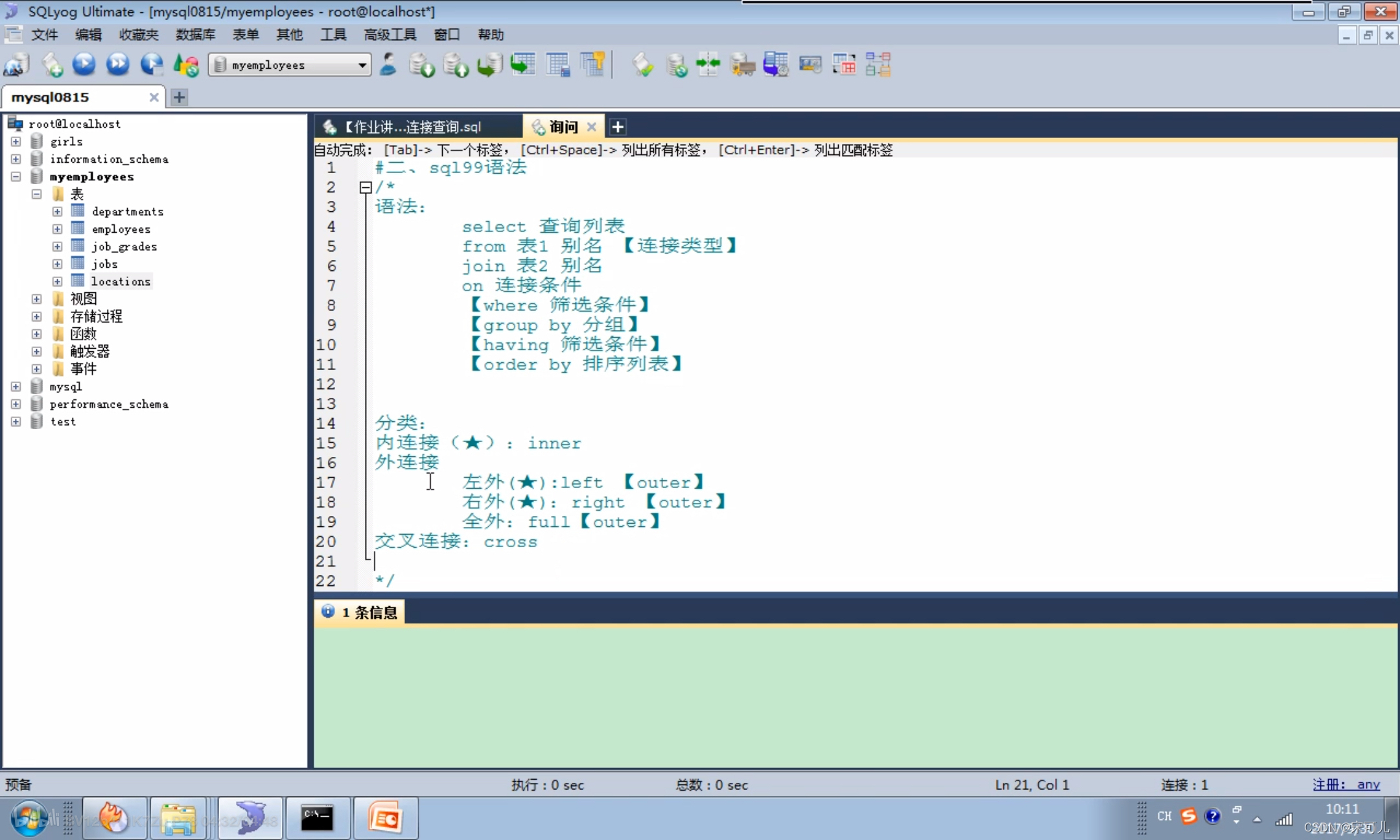Screen dimensions: 1400x840
Task: Expand the 存储过程 stored procedures folder
Action: click(36, 316)
